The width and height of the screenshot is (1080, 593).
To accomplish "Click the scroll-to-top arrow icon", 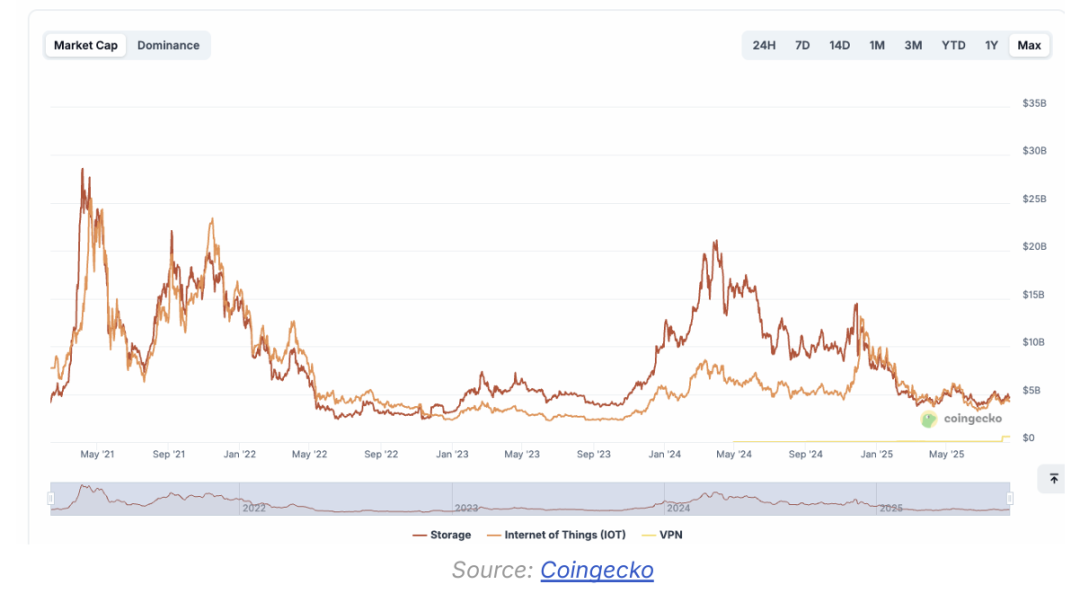I will pos(1053,479).
